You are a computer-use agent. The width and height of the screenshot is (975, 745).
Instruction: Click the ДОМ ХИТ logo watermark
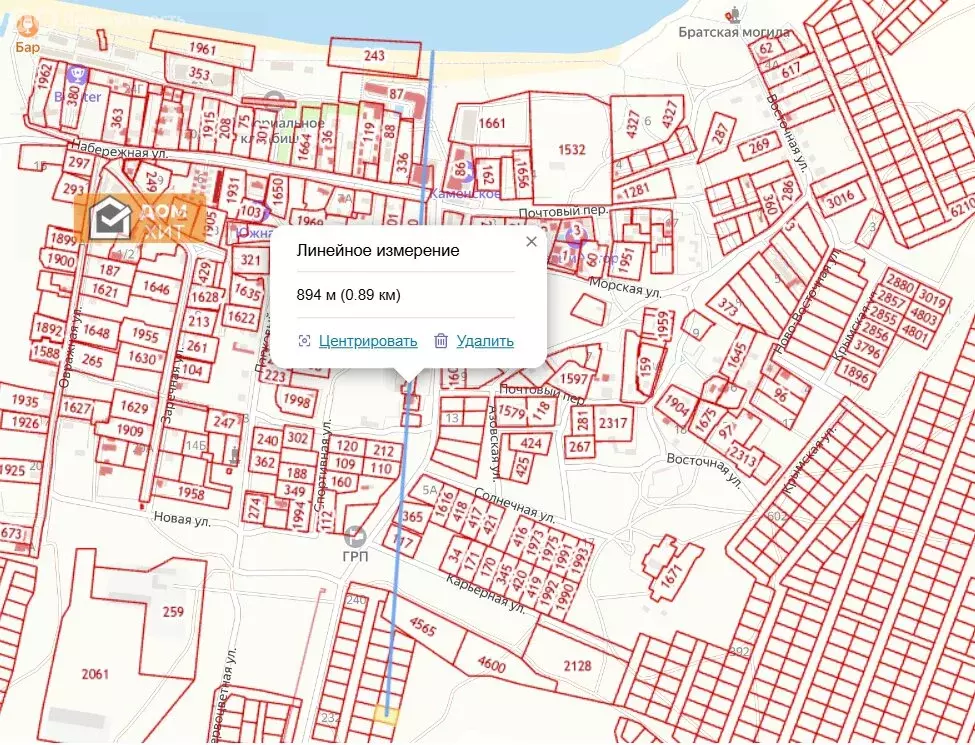pyautogui.click(x=139, y=219)
